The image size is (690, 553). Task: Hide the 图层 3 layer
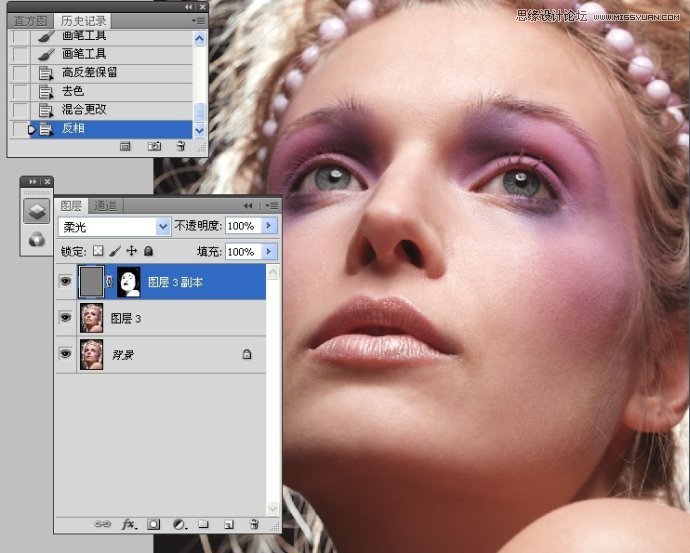click(66, 317)
